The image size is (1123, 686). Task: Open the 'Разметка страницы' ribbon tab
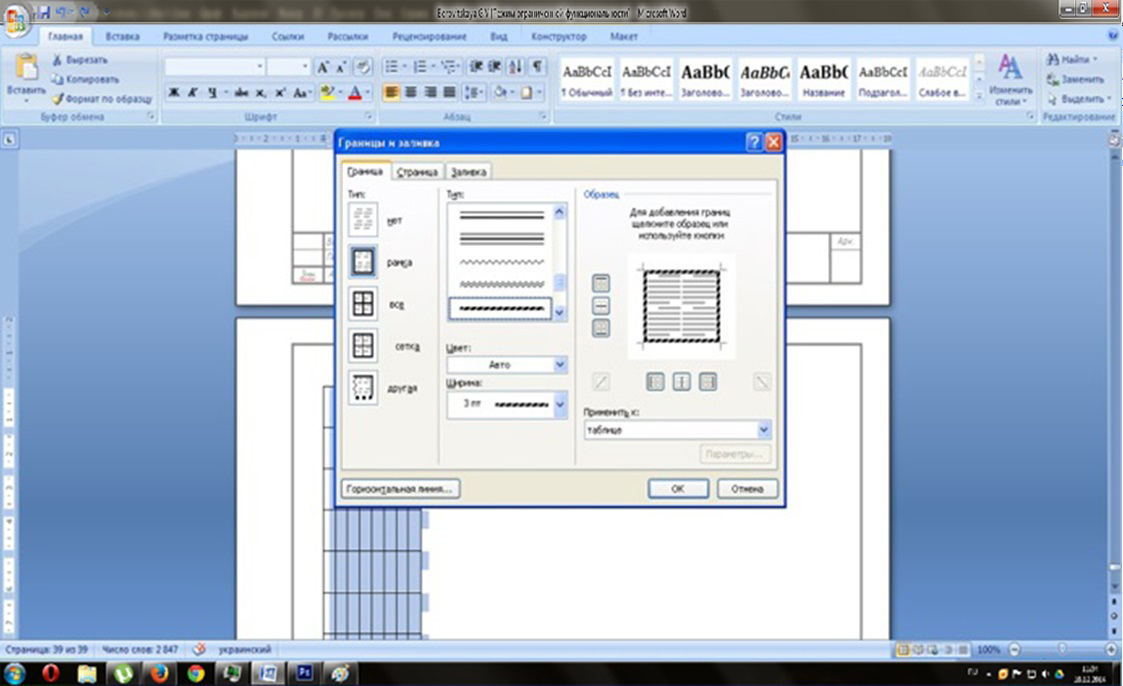pos(206,36)
